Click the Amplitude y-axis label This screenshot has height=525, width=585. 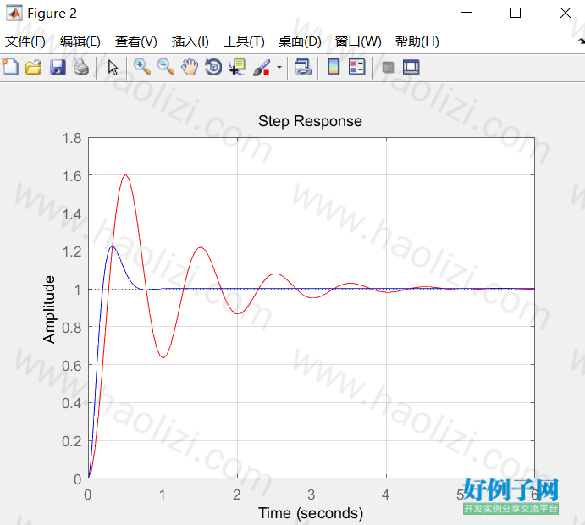[x=49, y=309]
